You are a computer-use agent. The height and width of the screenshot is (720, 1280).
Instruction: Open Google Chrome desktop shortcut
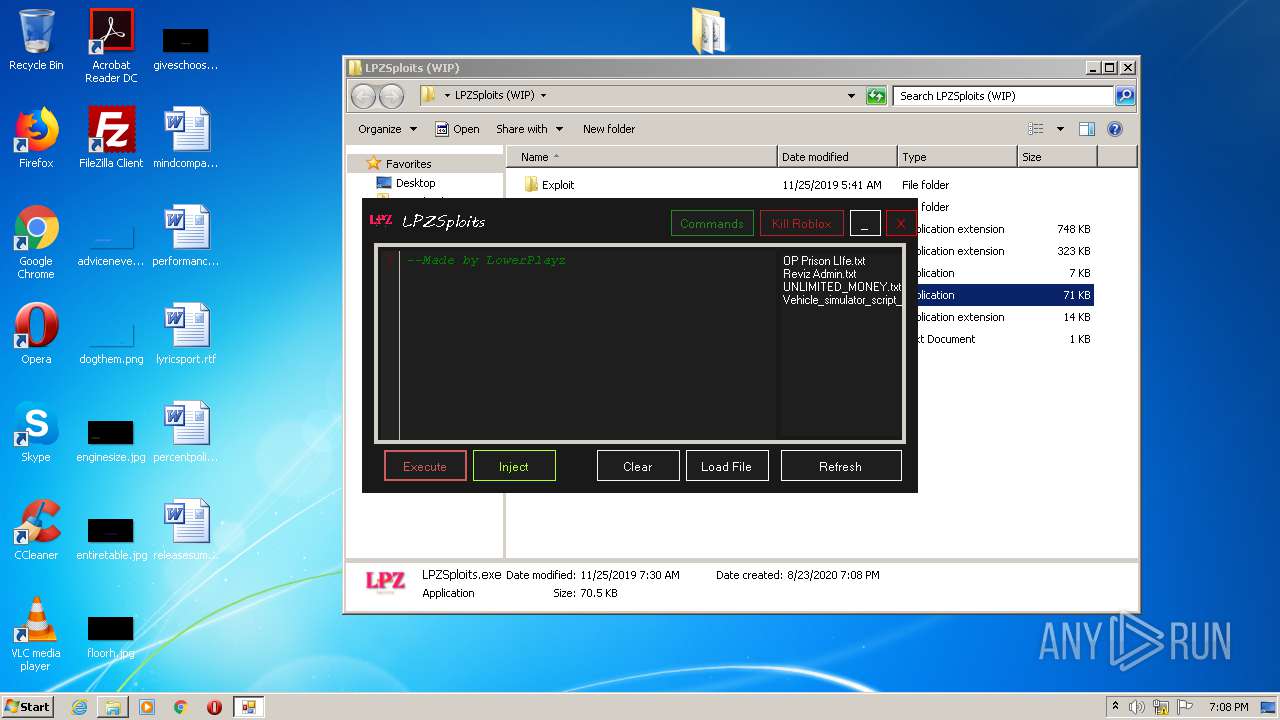[x=36, y=242]
